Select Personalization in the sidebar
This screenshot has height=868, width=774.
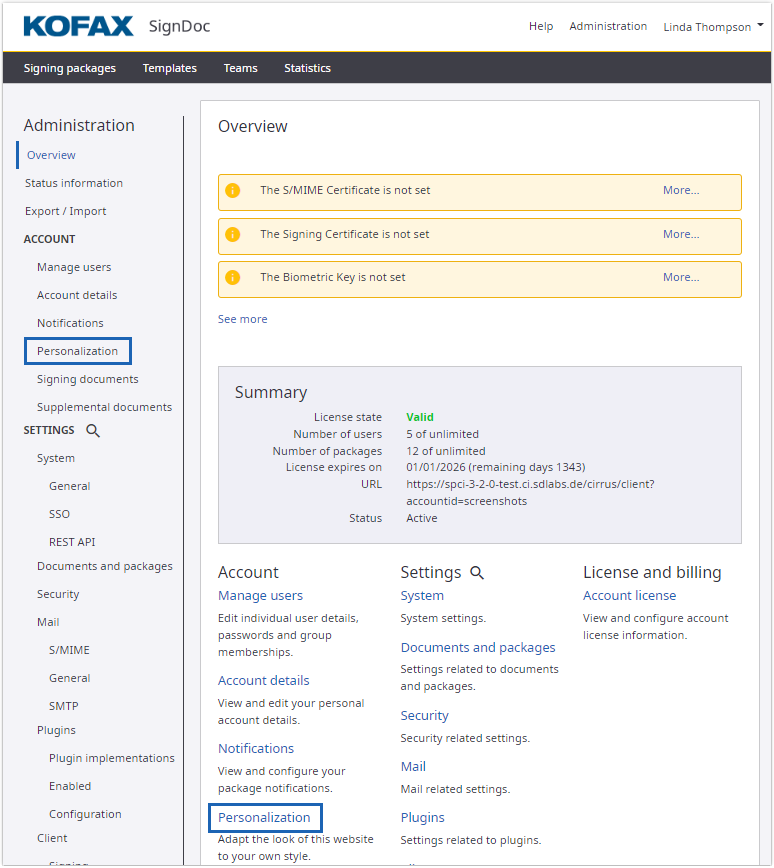point(77,351)
